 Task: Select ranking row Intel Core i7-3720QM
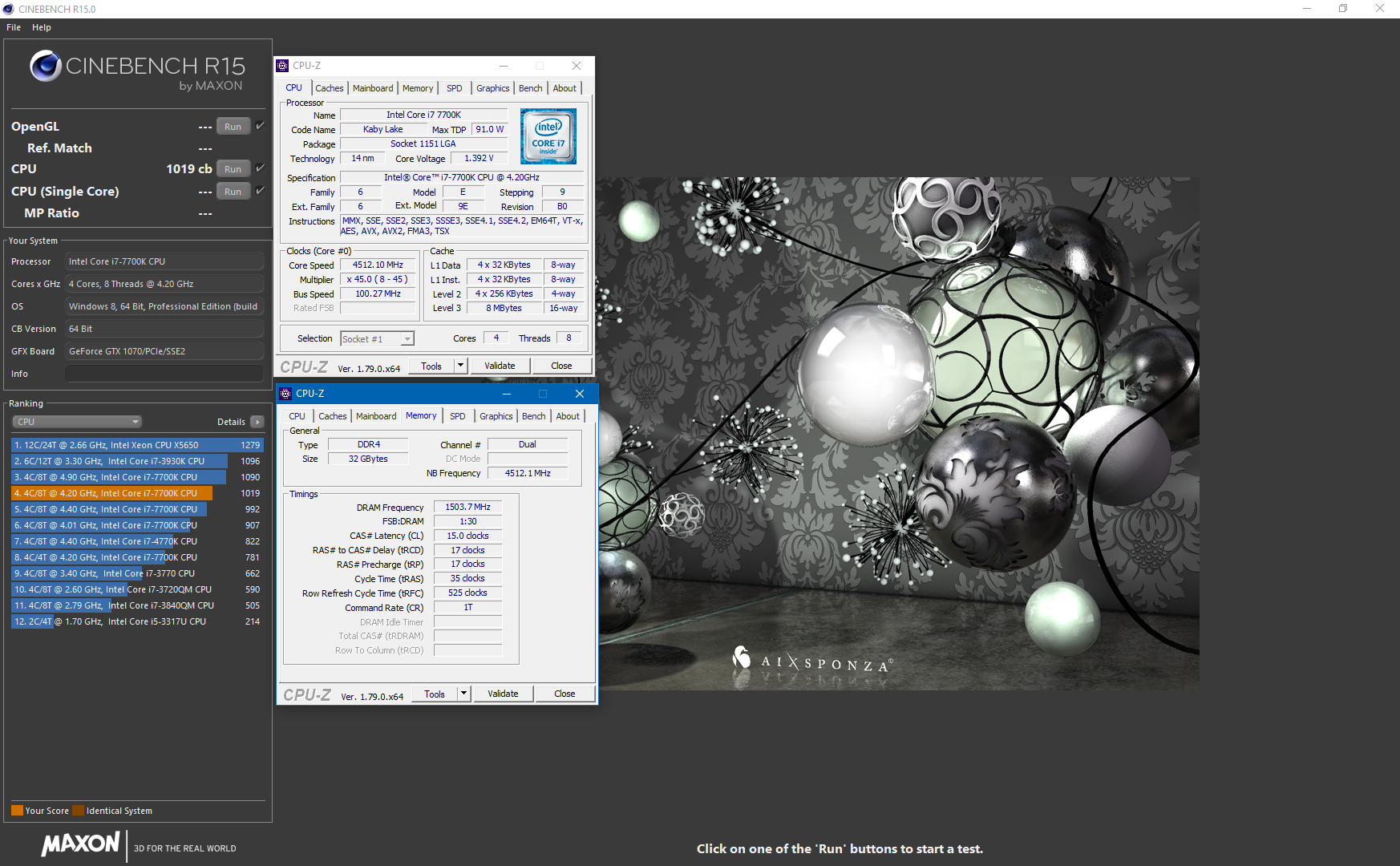[137, 589]
